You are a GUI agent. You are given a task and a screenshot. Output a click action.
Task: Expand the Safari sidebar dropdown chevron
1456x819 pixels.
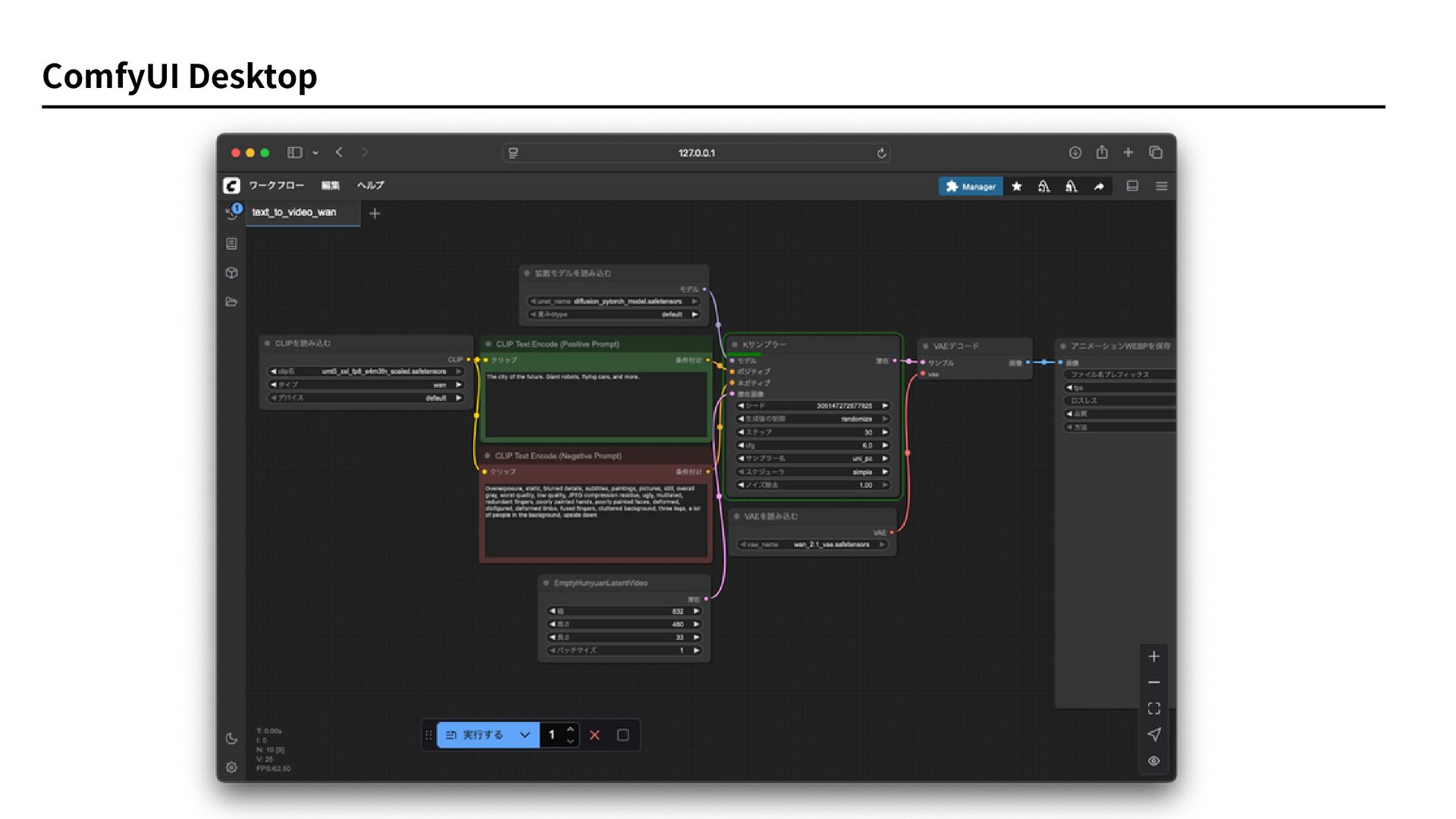click(x=315, y=152)
